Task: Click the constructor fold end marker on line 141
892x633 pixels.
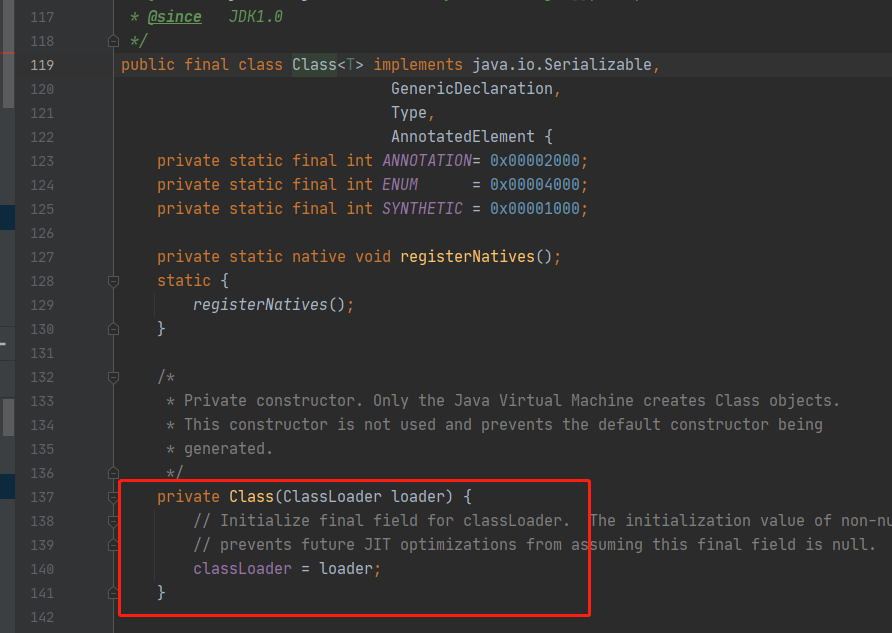Action: click(113, 593)
